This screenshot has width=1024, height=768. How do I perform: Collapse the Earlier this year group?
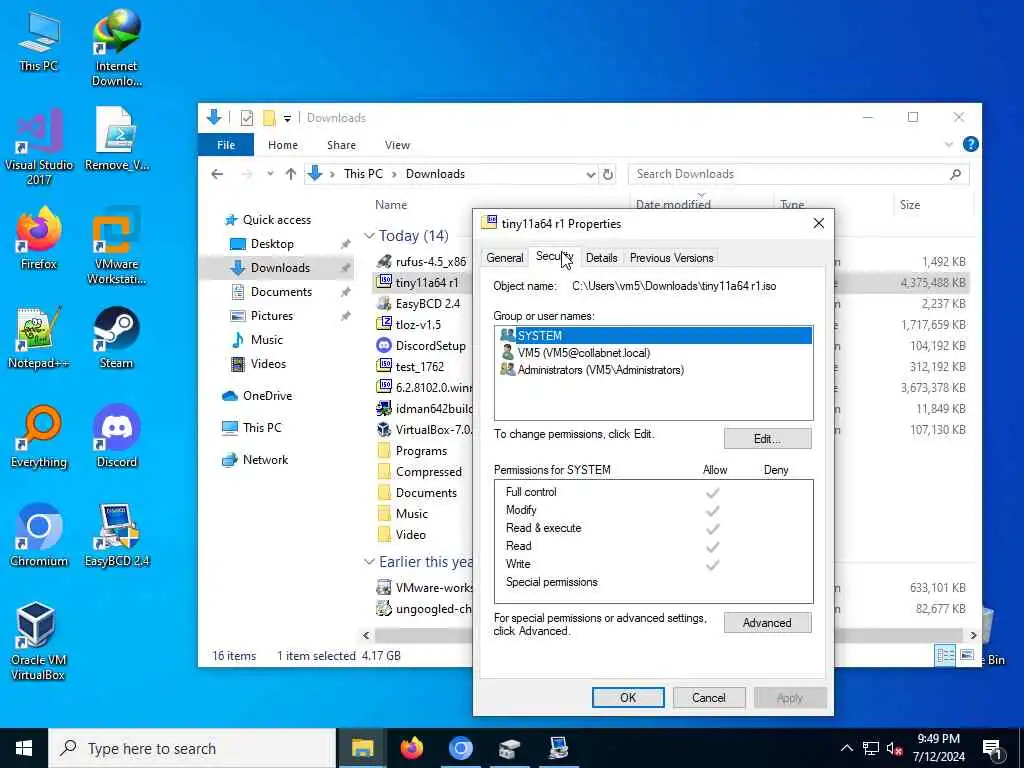click(370, 562)
